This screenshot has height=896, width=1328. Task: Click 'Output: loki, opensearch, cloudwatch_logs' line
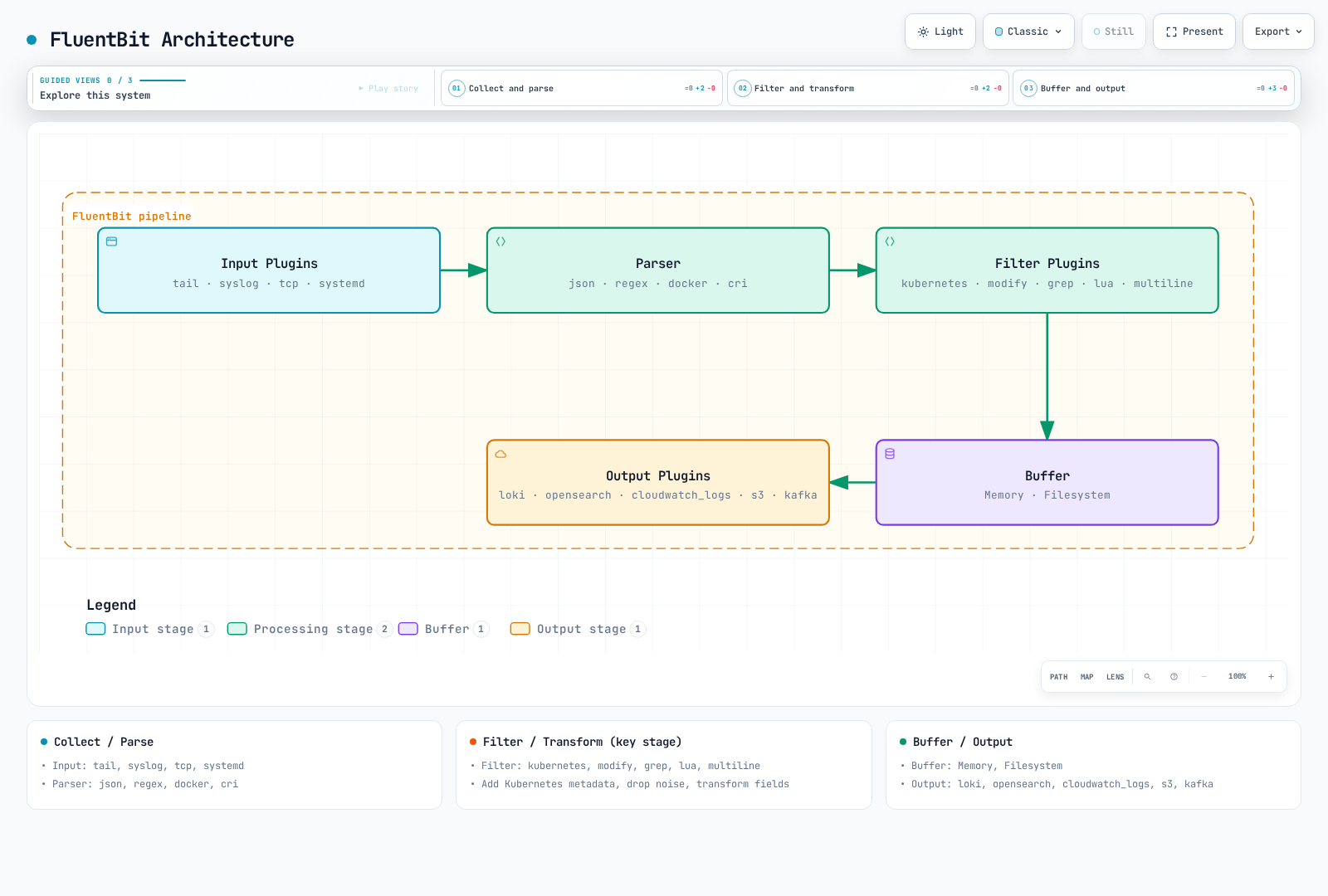[1062, 784]
